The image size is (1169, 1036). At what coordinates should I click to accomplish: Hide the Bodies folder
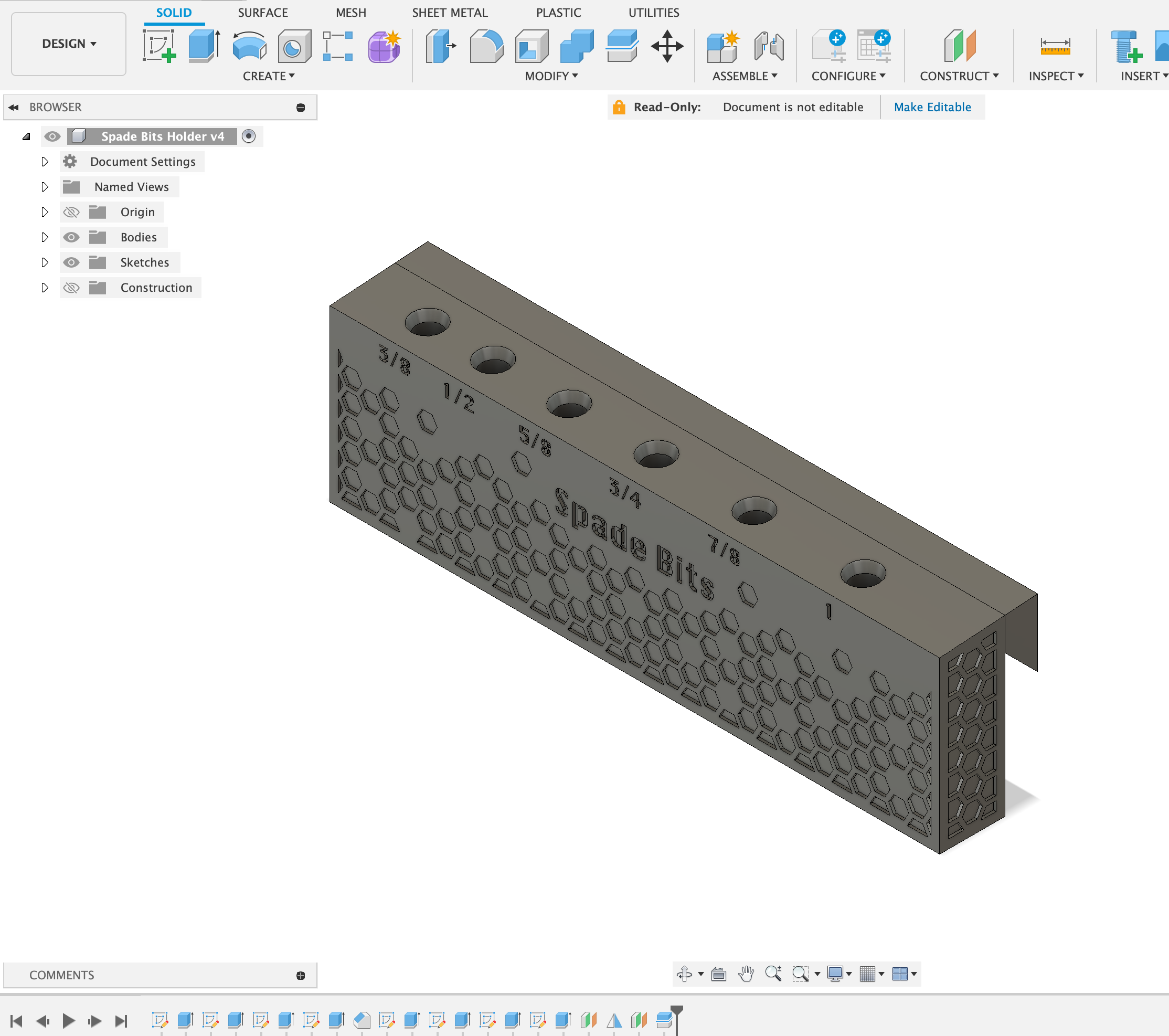click(71, 237)
